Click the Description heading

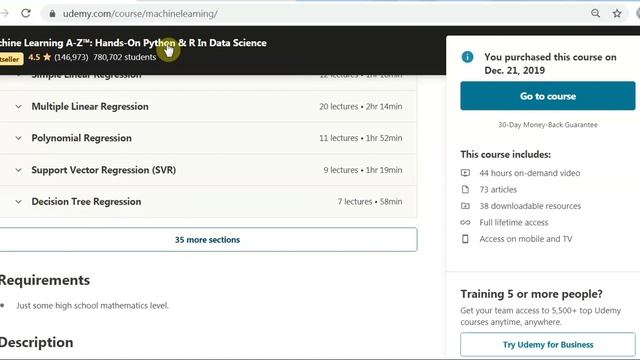click(x=36, y=342)
